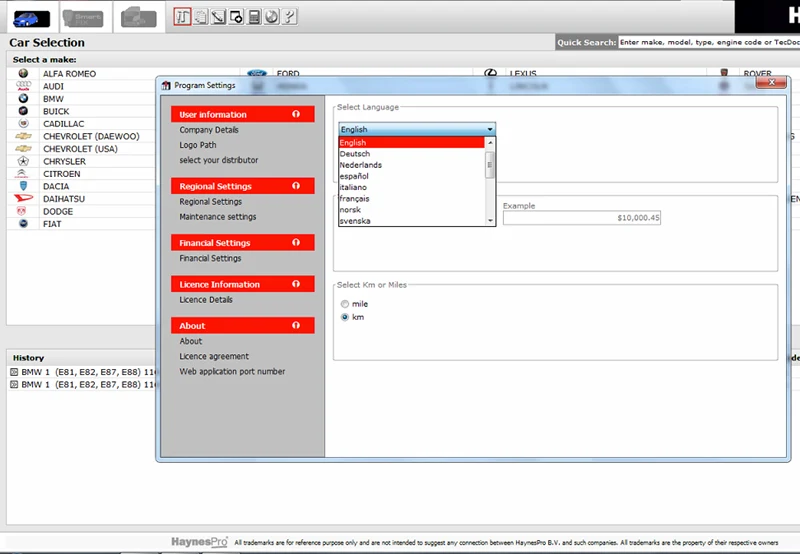Click the Licence Information red header
This screenshot has height=554, width=800.
coord(242,284)
